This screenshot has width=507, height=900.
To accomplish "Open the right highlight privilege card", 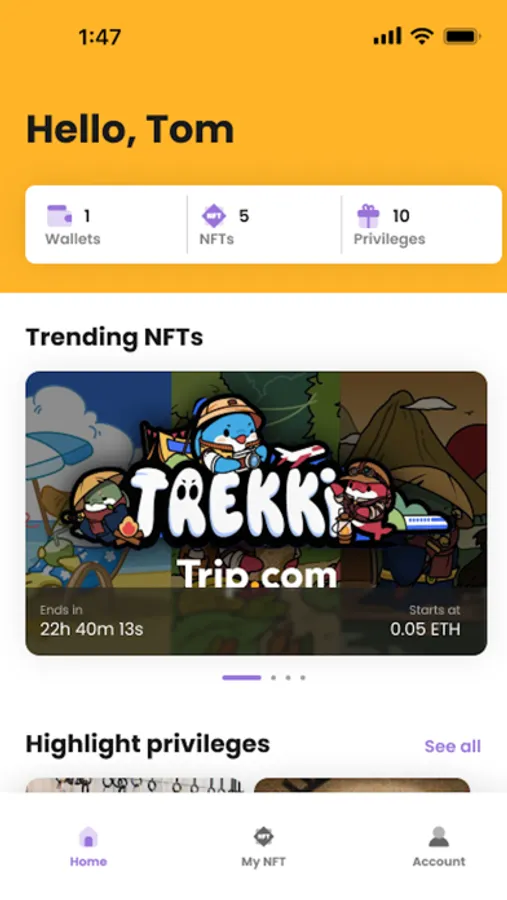I will pyautogui.click(x=362, y=785).
